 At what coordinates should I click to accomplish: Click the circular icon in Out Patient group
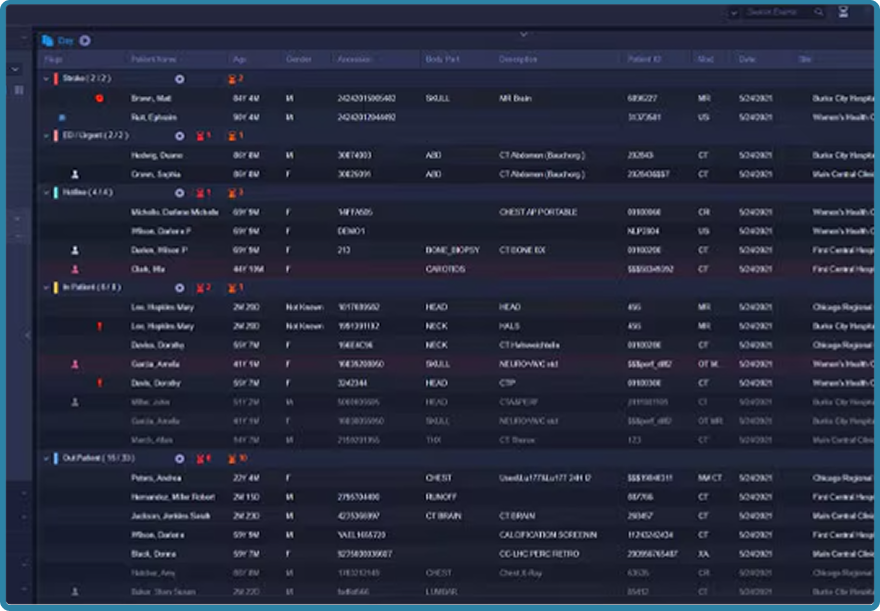click(x=180, y=459)
